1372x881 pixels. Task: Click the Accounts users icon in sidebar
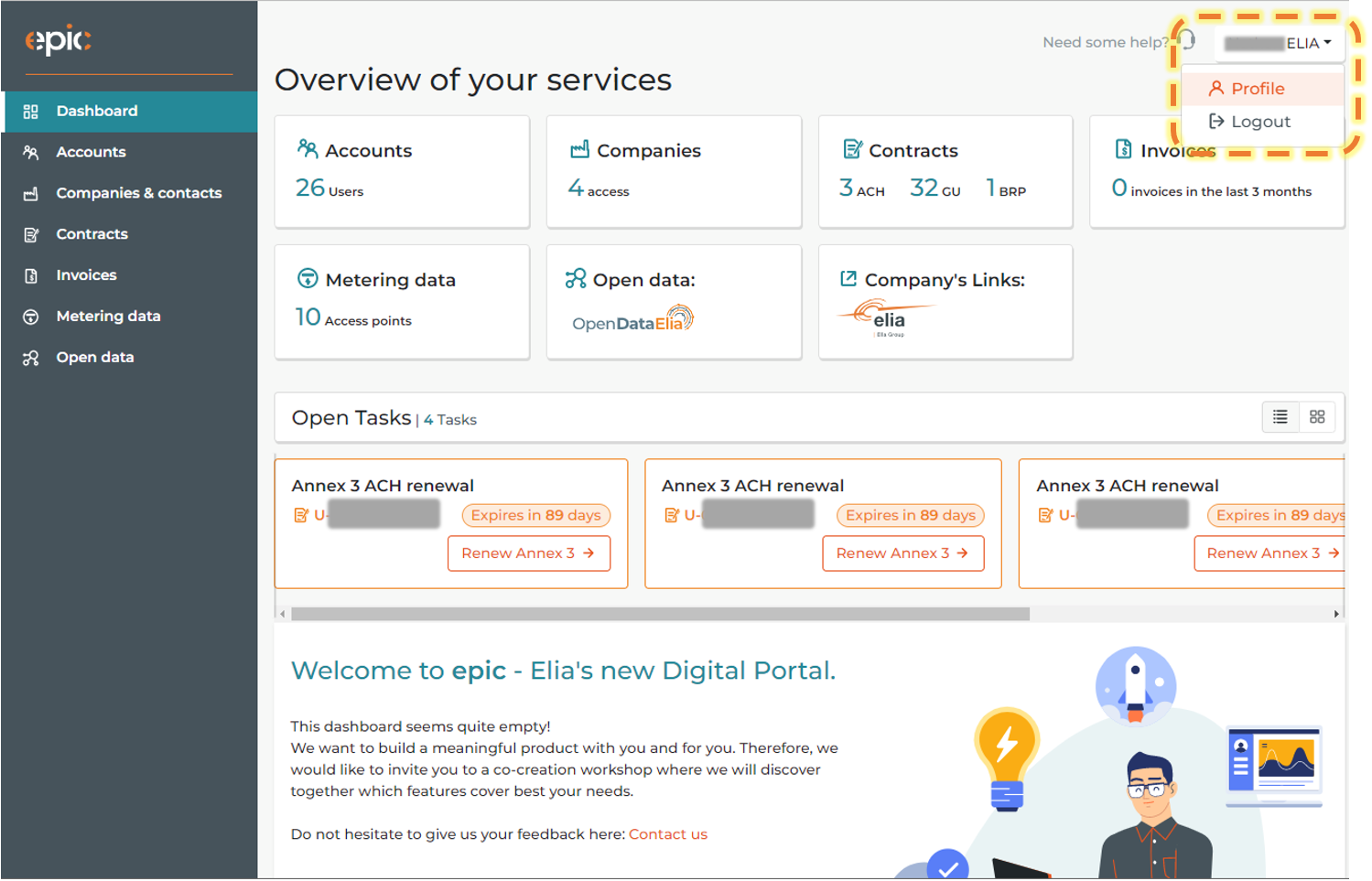[31, 152]
